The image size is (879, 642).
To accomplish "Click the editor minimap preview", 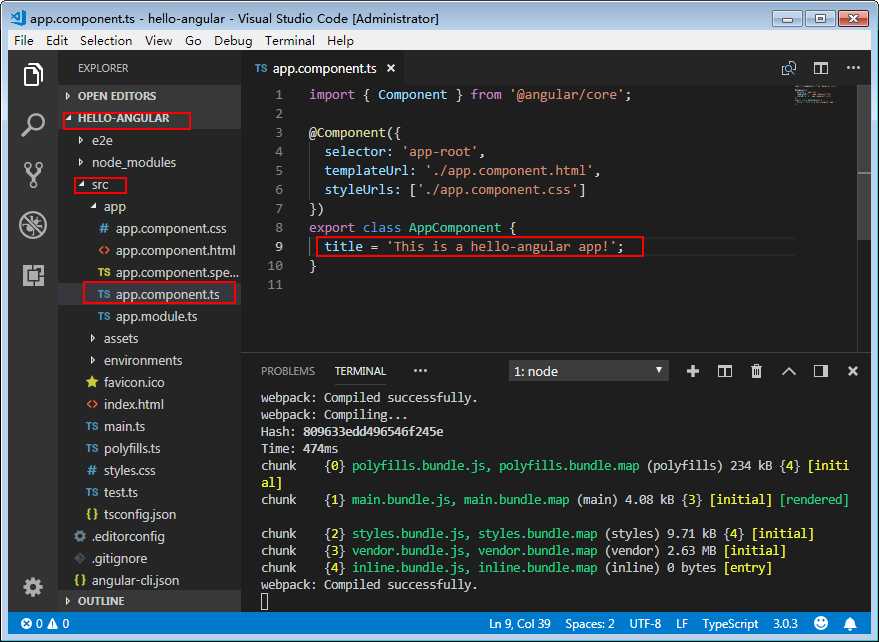I will (x=815, y=94).
